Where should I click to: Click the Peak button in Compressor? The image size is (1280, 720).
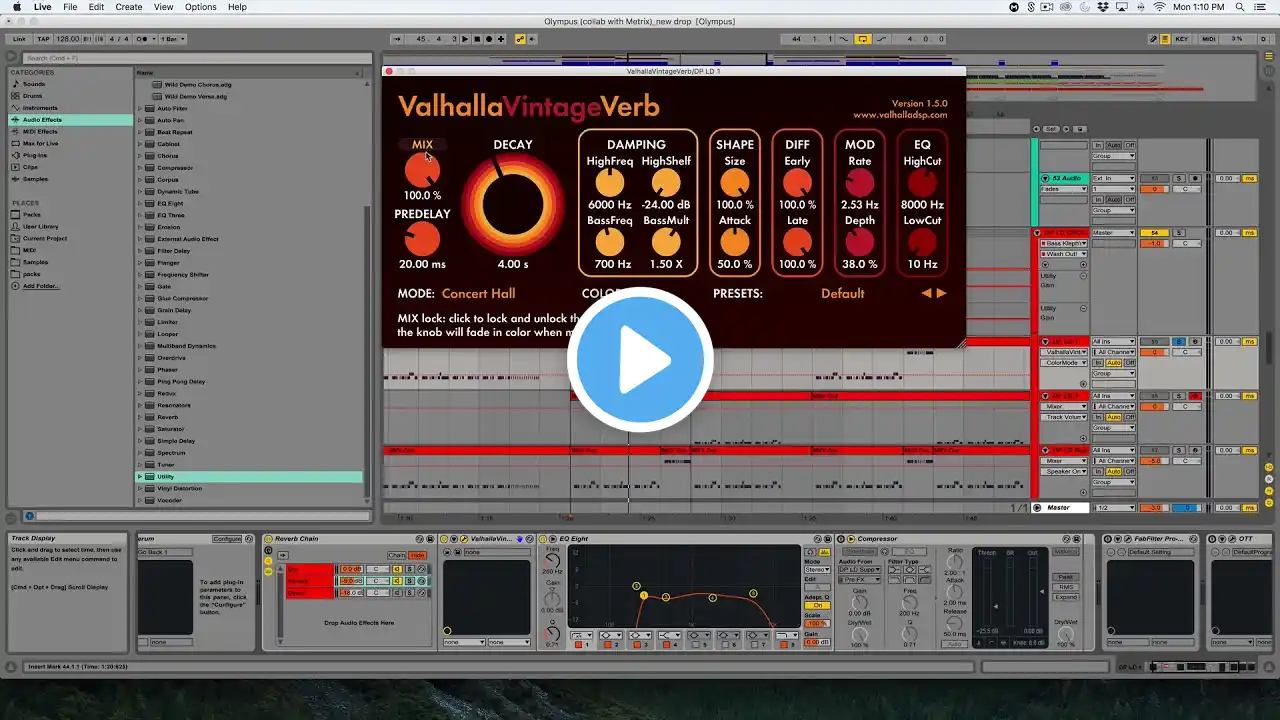click(x=1065, y=578)
